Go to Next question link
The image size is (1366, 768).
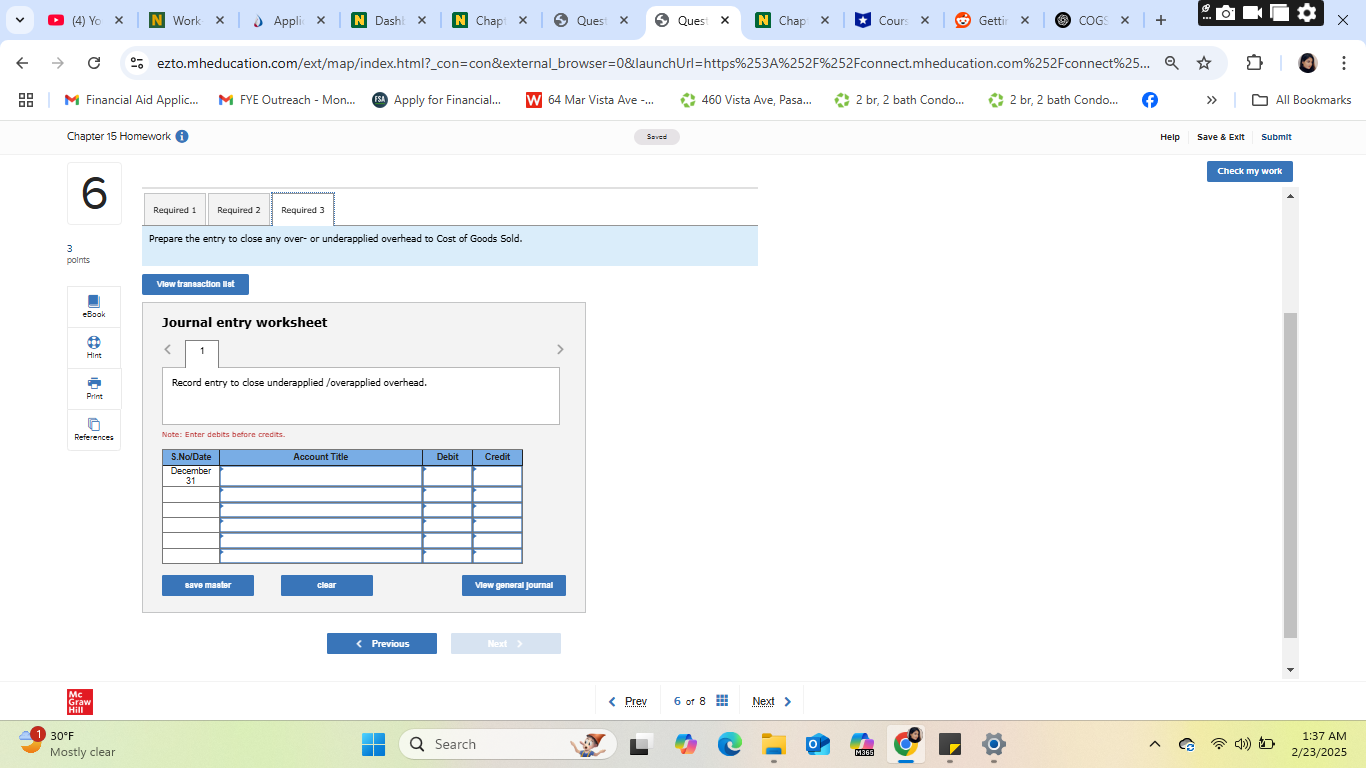(x=772, y=701)
